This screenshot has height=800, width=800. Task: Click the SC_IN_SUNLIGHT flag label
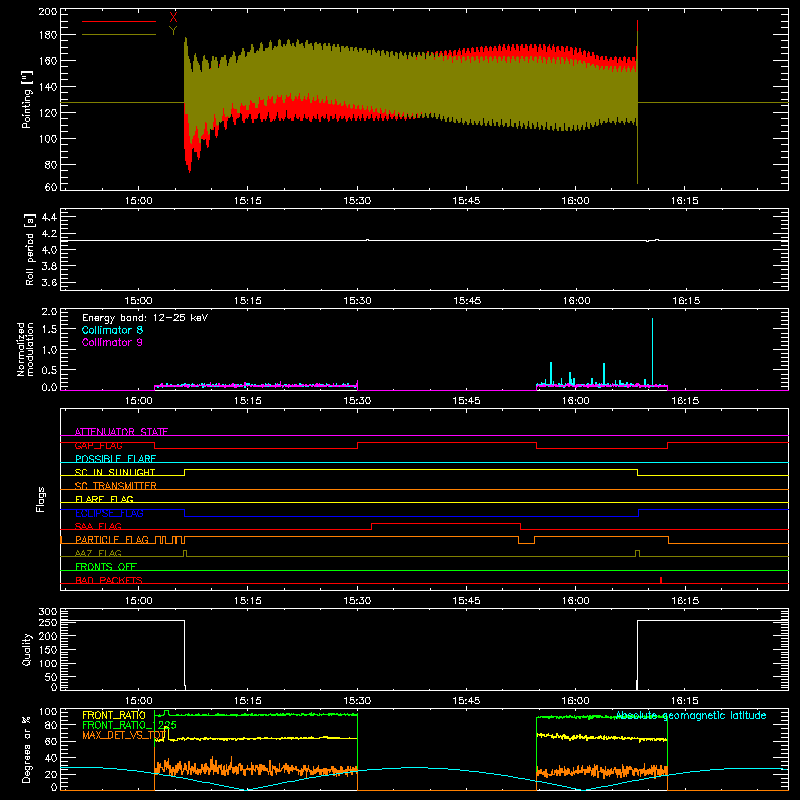[115, 472]
